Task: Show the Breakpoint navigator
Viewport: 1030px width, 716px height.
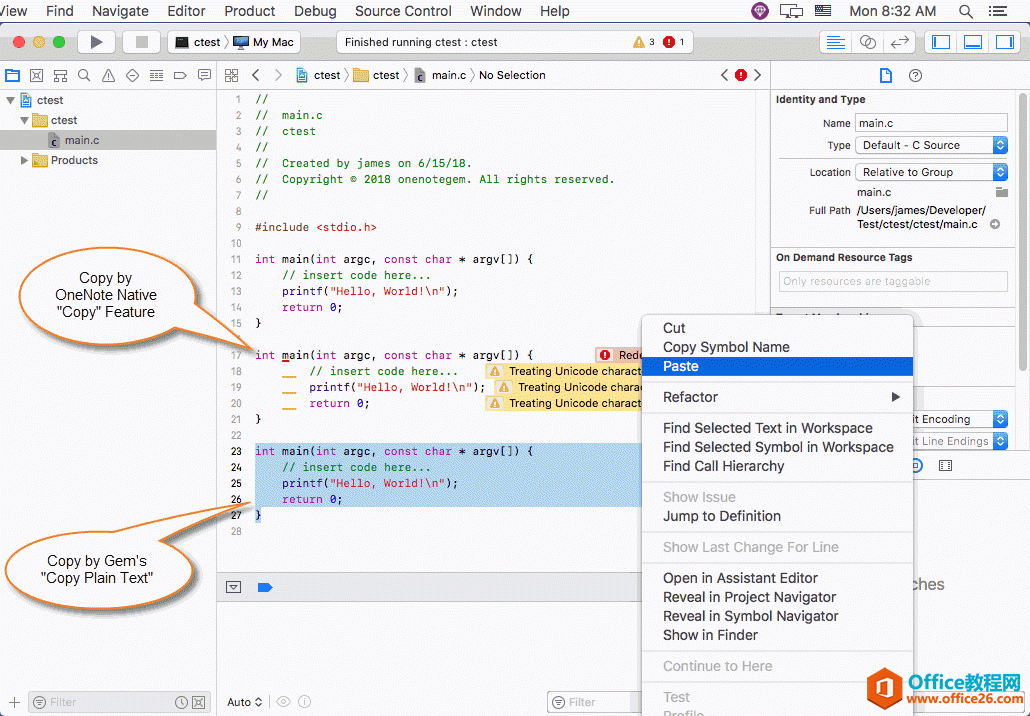Action: 180,75
